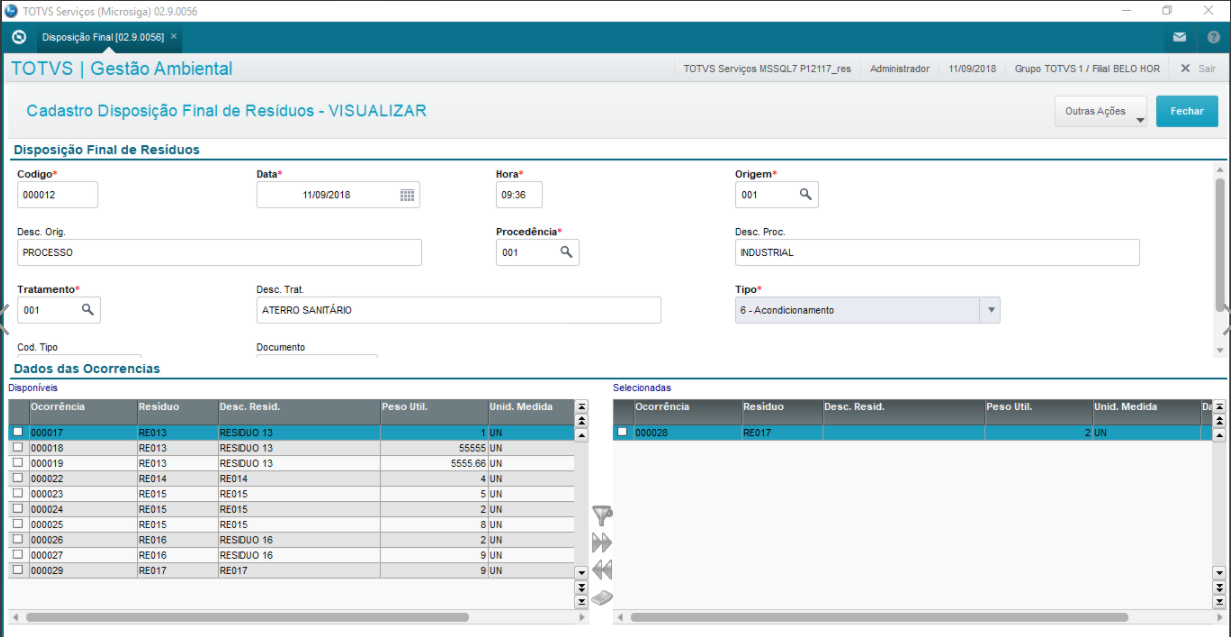Click the Tratamento lookup magnifier icon
1231x637 pixels.
(87, 310)
